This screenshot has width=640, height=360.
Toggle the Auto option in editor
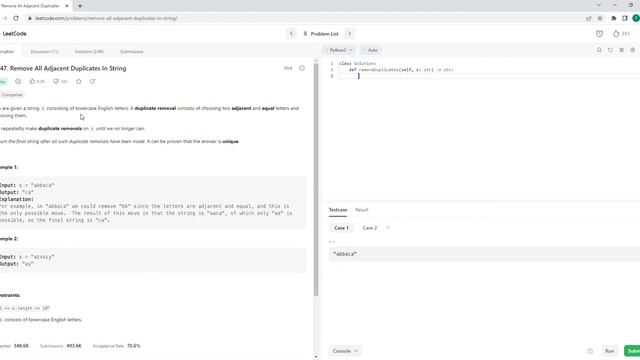(x=371, y=50)
